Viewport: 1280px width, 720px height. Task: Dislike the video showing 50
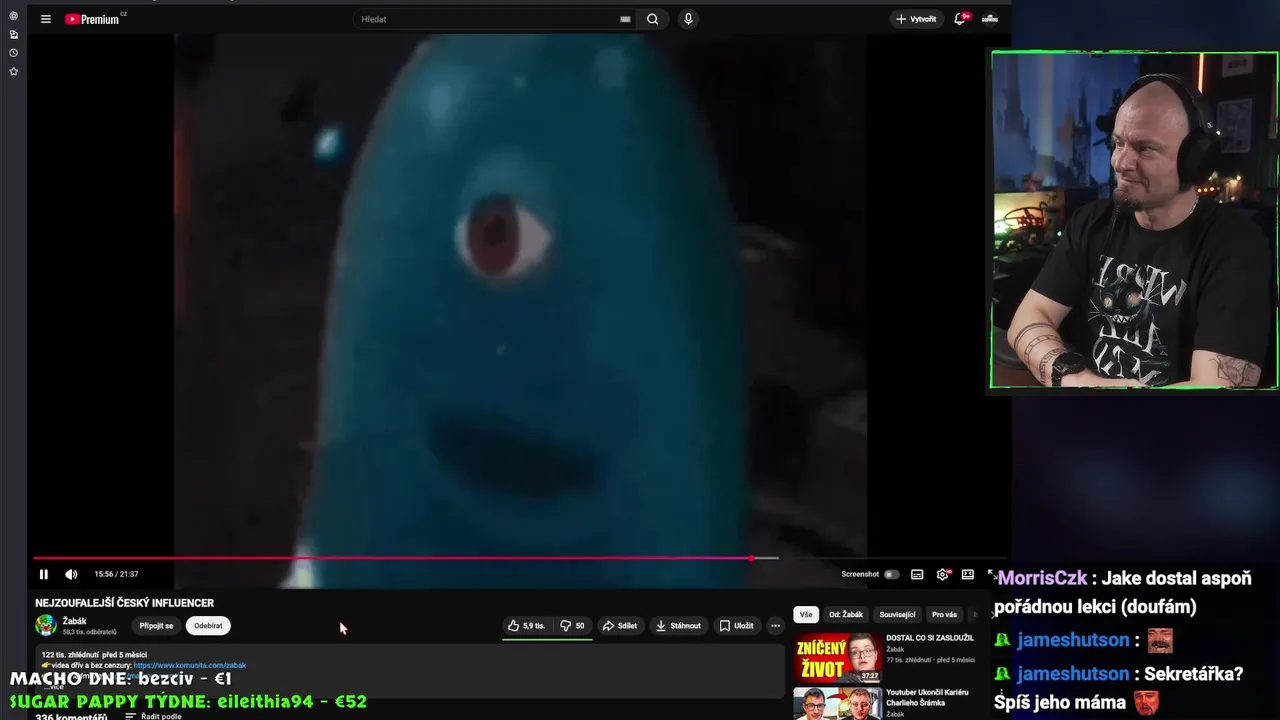pyautogui.click(x=573, y=626)
